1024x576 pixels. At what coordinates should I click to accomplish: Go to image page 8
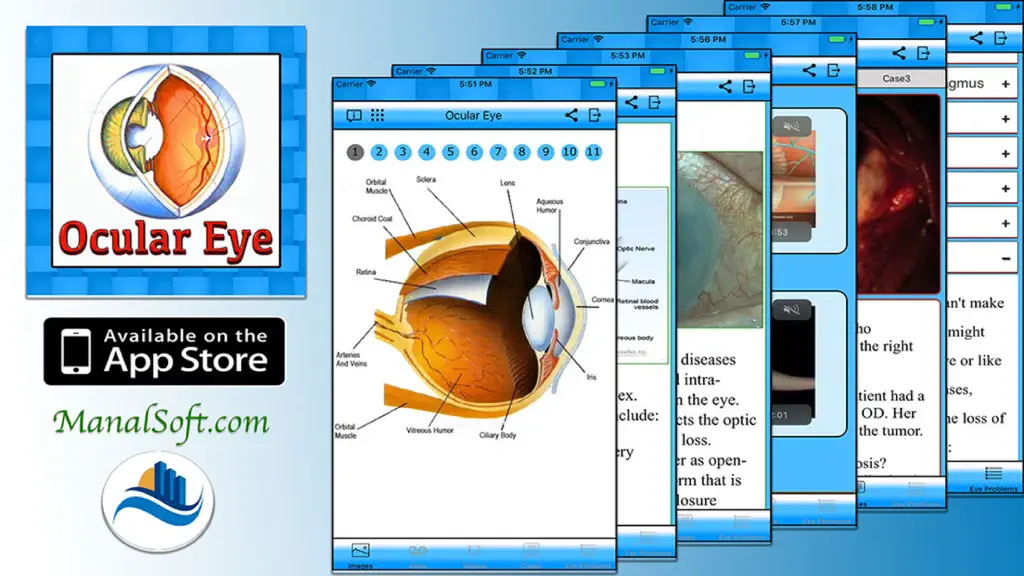522,152
